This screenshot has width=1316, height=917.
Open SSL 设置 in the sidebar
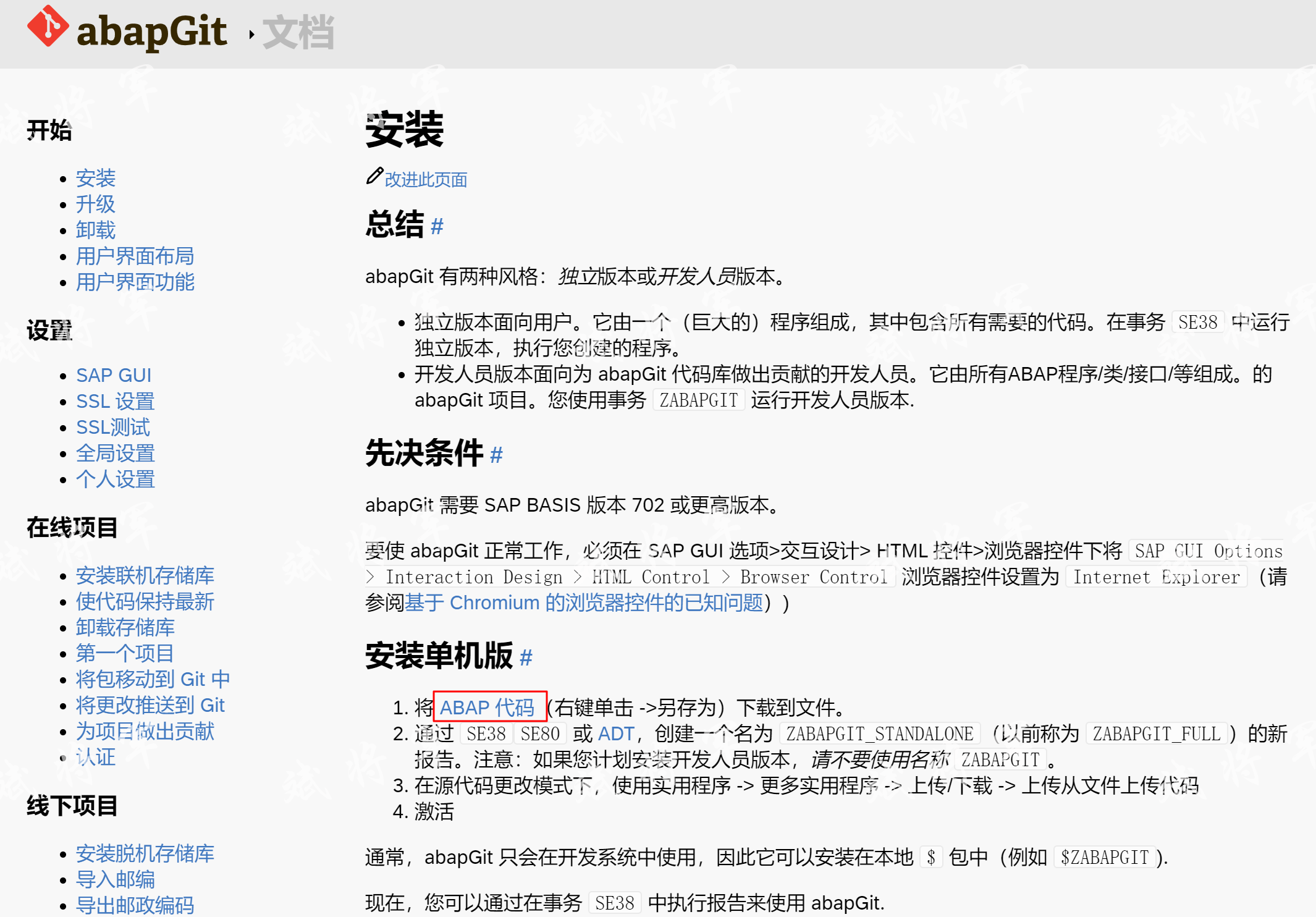(x=115, y=401)
